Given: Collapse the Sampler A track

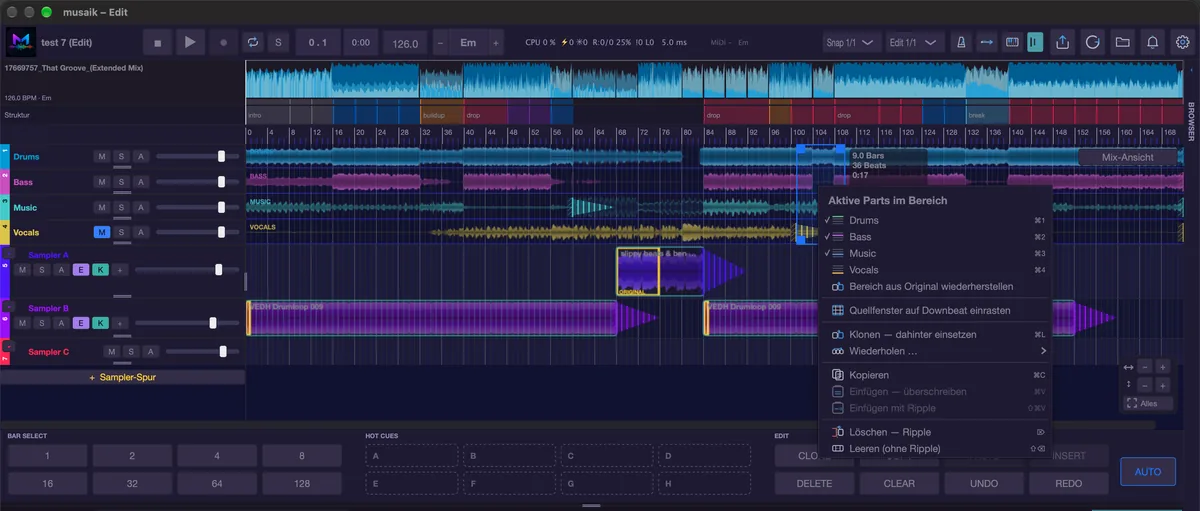Looking at the screenshot, I should (10, 254).
